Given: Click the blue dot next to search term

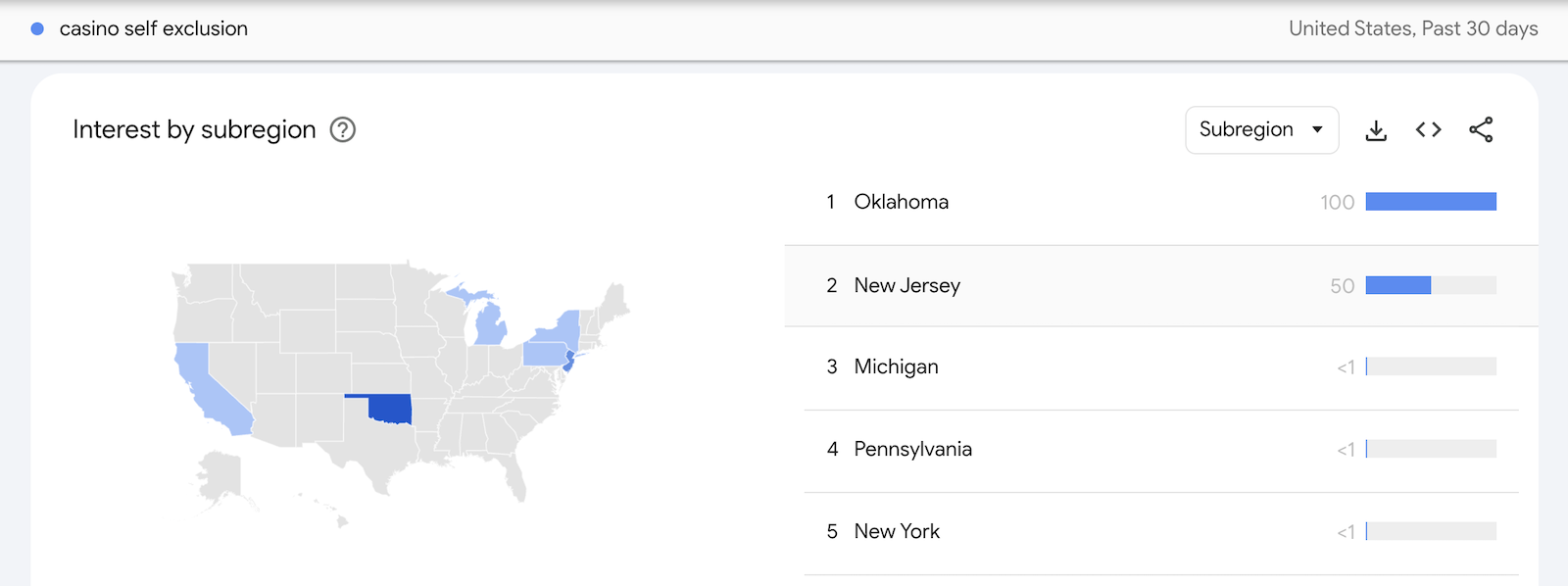Looking at the screenshot, I should tap(37, 28).
